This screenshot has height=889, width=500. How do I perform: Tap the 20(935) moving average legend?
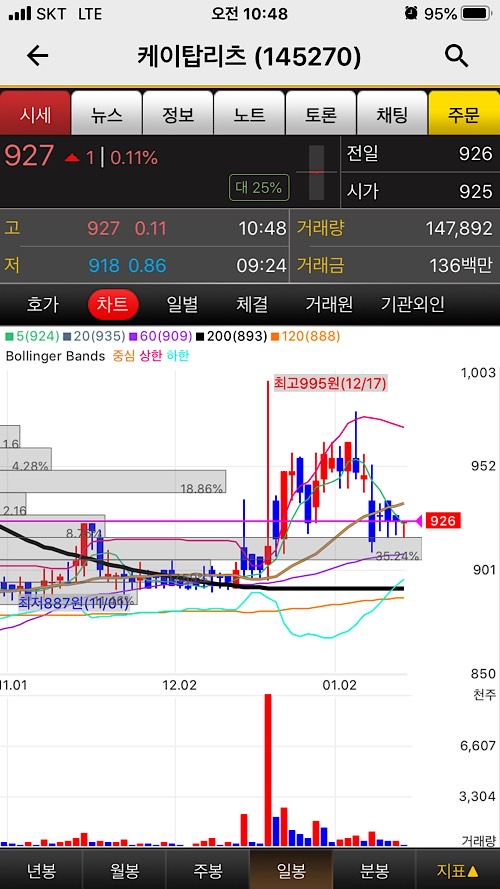(x=94, y=337)
